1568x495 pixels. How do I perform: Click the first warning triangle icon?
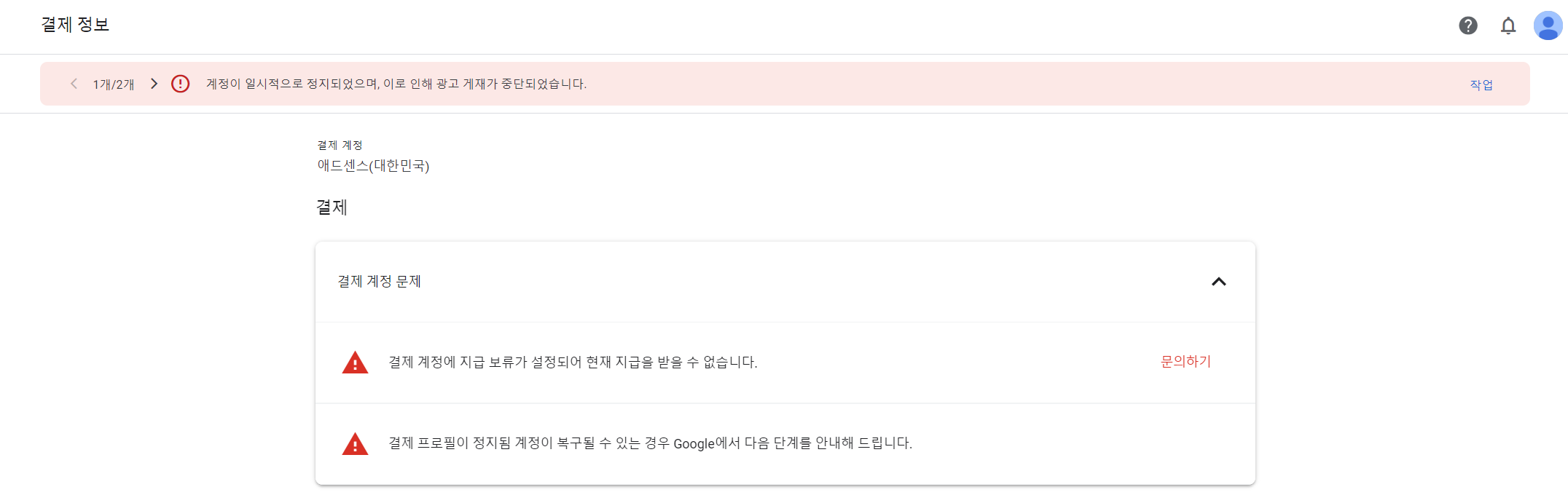click(355, 362)
